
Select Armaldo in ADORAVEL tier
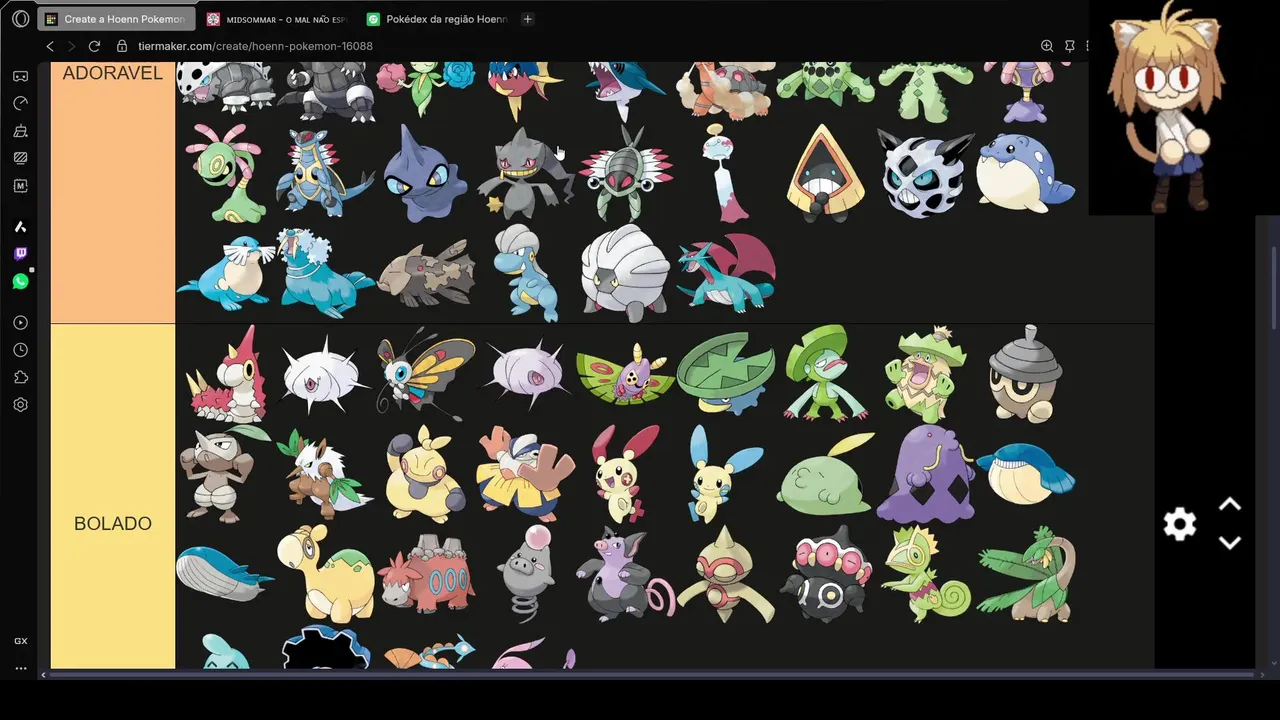[325, 173]
